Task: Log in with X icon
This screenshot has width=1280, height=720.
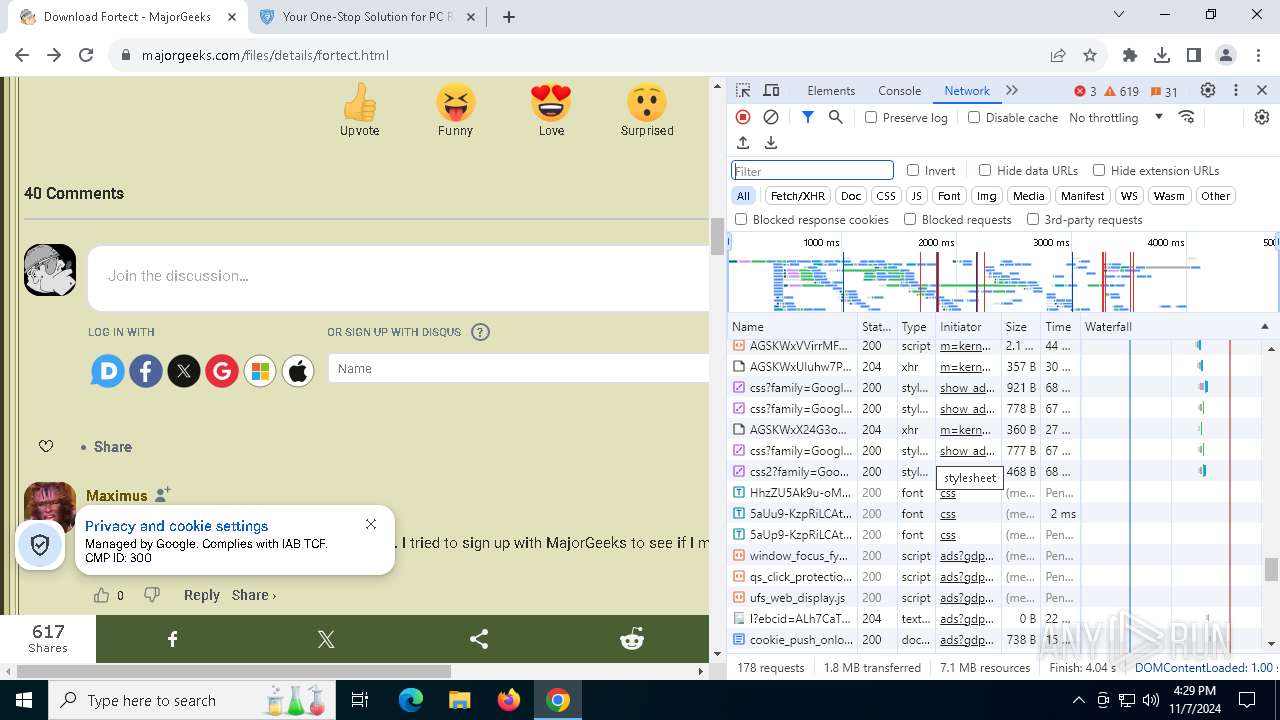Action: click(184, 371)
